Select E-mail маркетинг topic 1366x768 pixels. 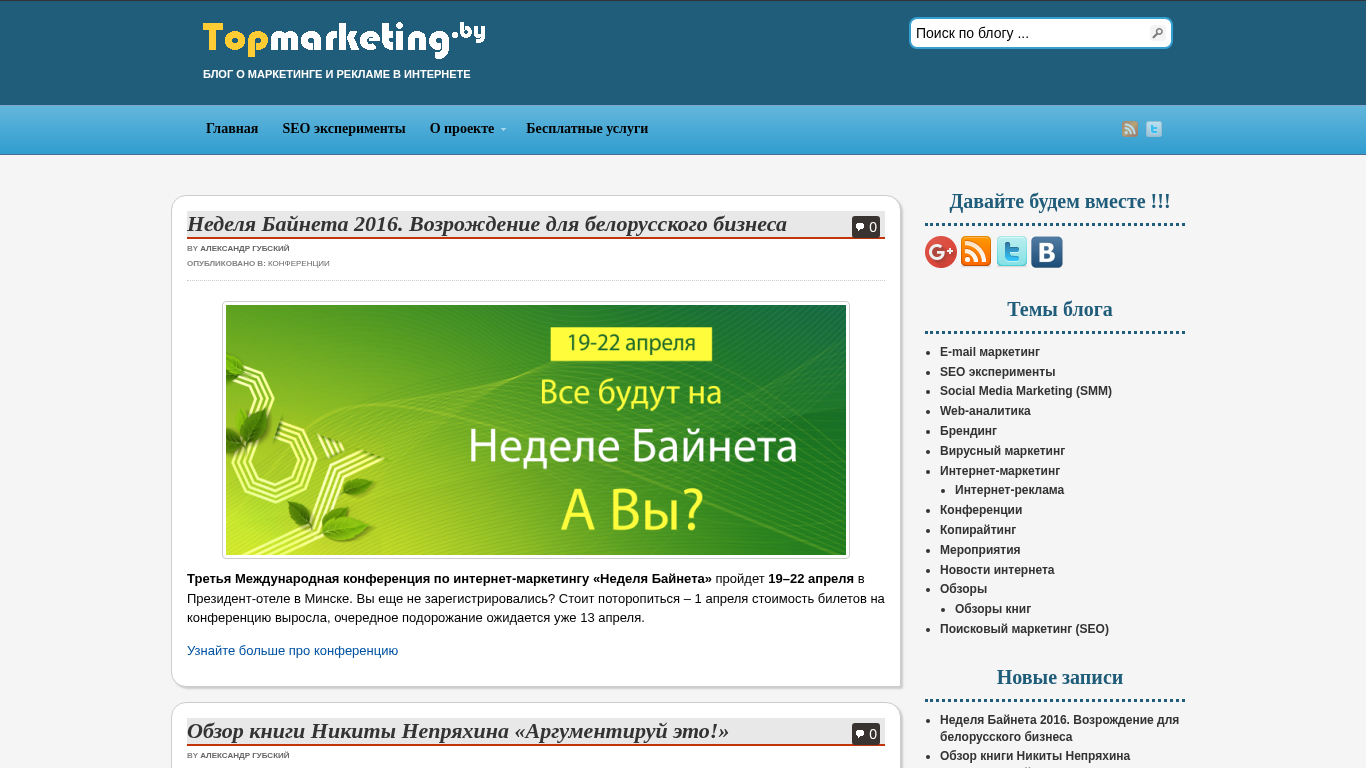(x=990, y=352)
